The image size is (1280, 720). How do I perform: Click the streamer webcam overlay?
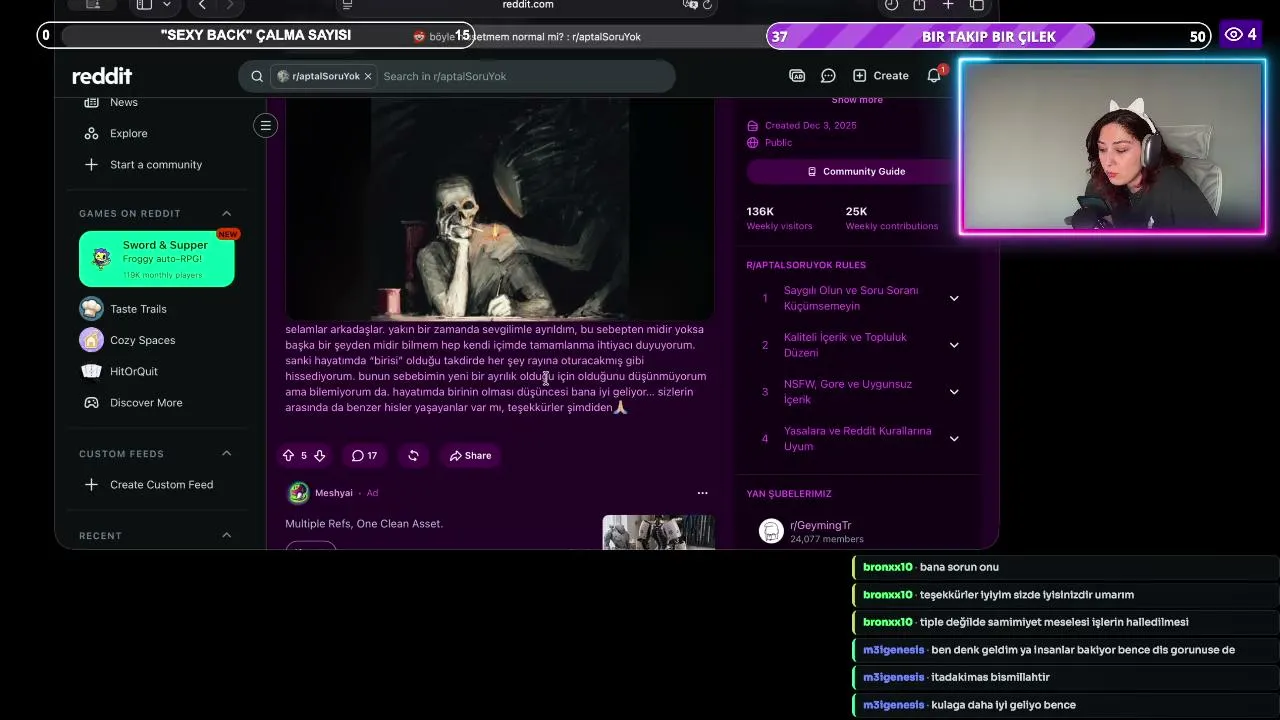click(x=1113, y=147)
